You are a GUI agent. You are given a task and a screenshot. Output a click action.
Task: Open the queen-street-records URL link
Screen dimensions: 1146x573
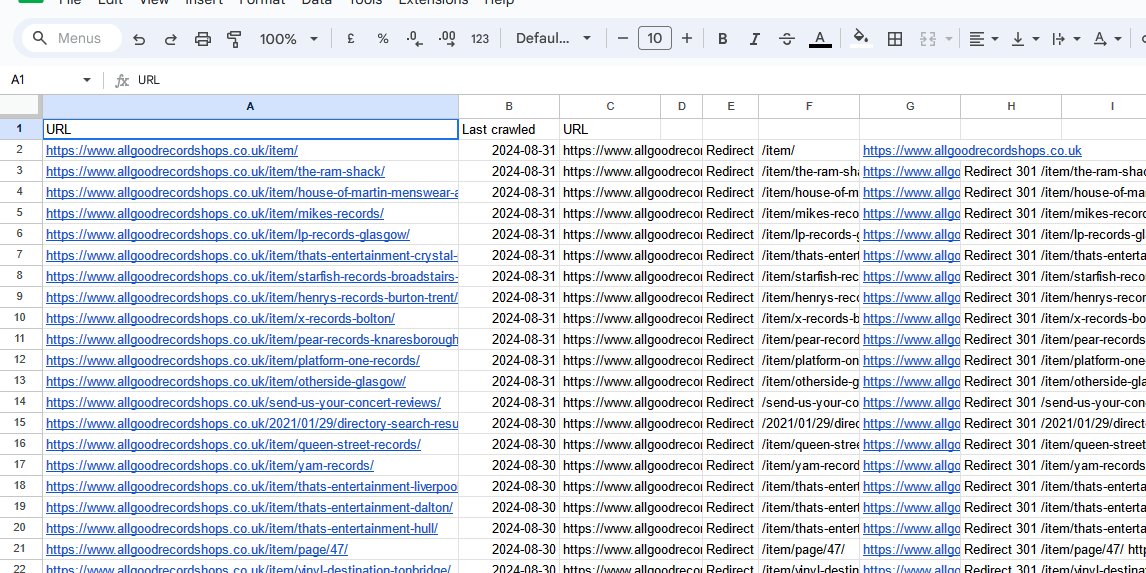[x=233, y=444]
